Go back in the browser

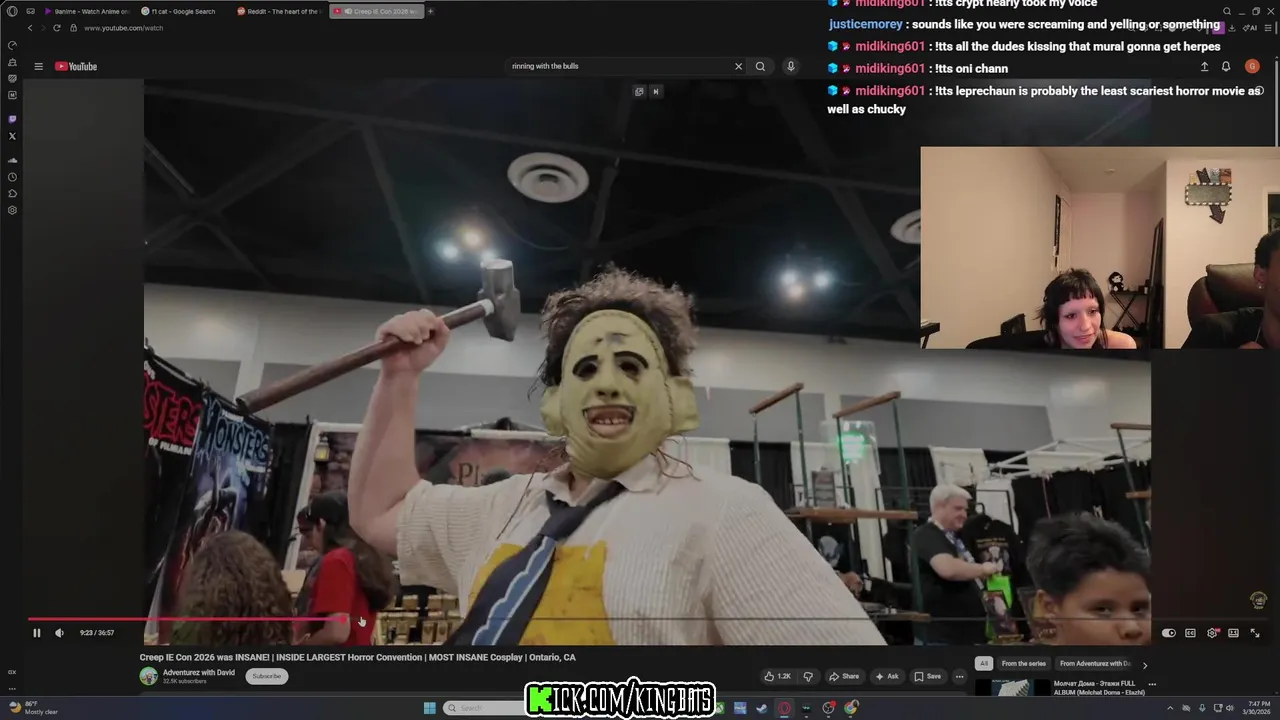click(x=30, y=28)
